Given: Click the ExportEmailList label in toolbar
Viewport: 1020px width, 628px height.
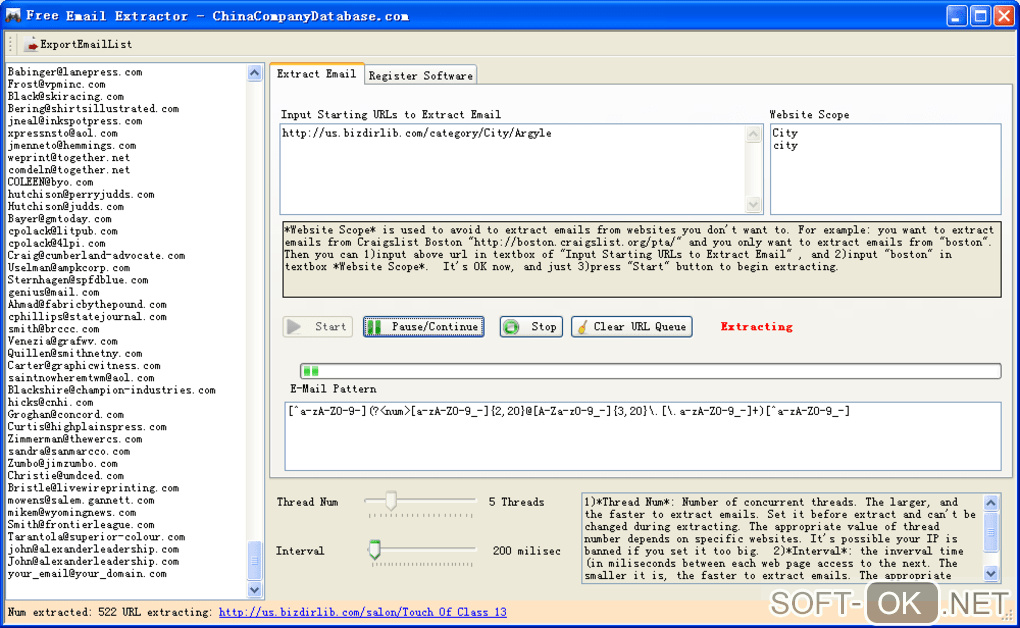Looking at the screenshot, I should [86, 44].
